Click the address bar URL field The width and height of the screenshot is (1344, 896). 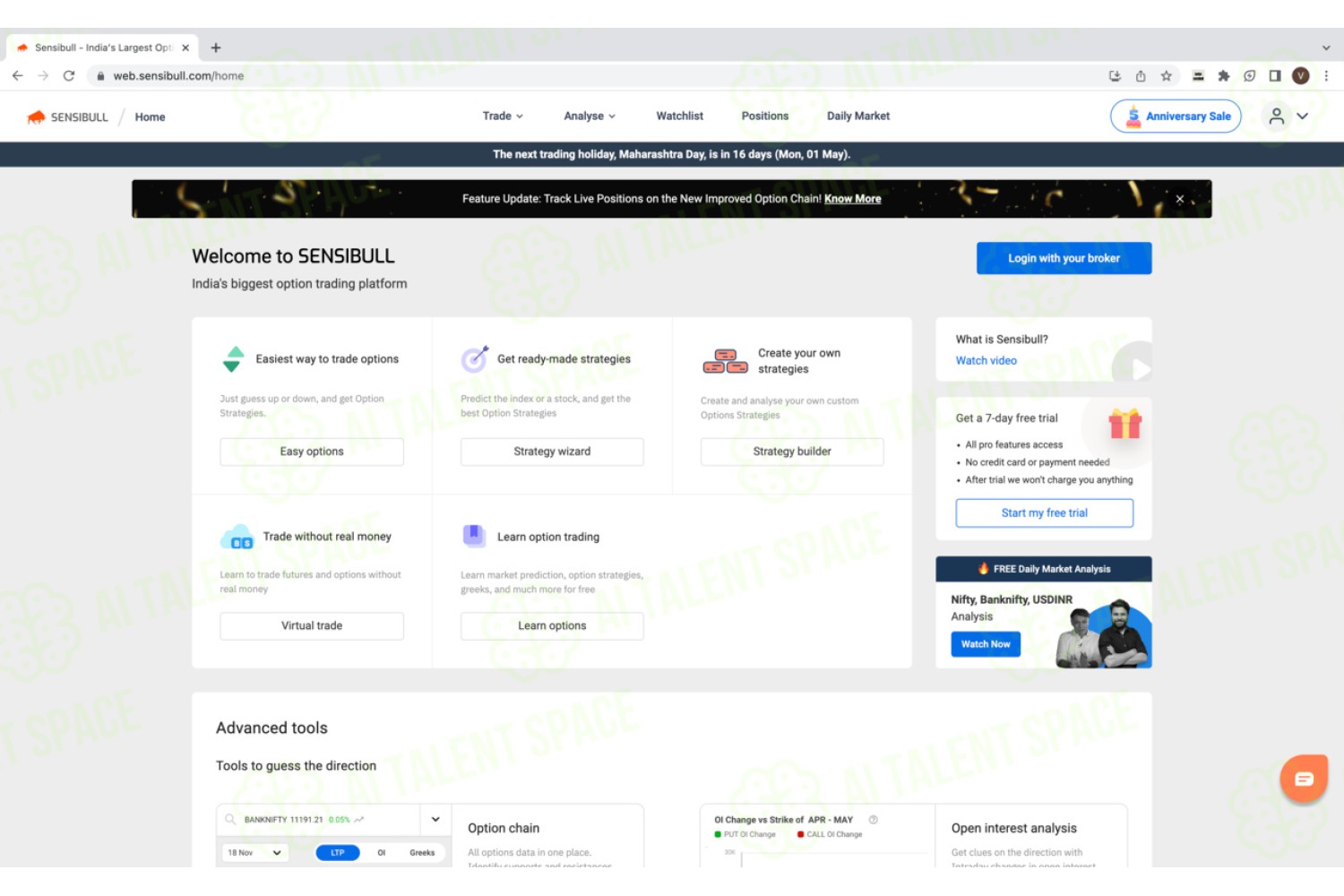(591, 76)
